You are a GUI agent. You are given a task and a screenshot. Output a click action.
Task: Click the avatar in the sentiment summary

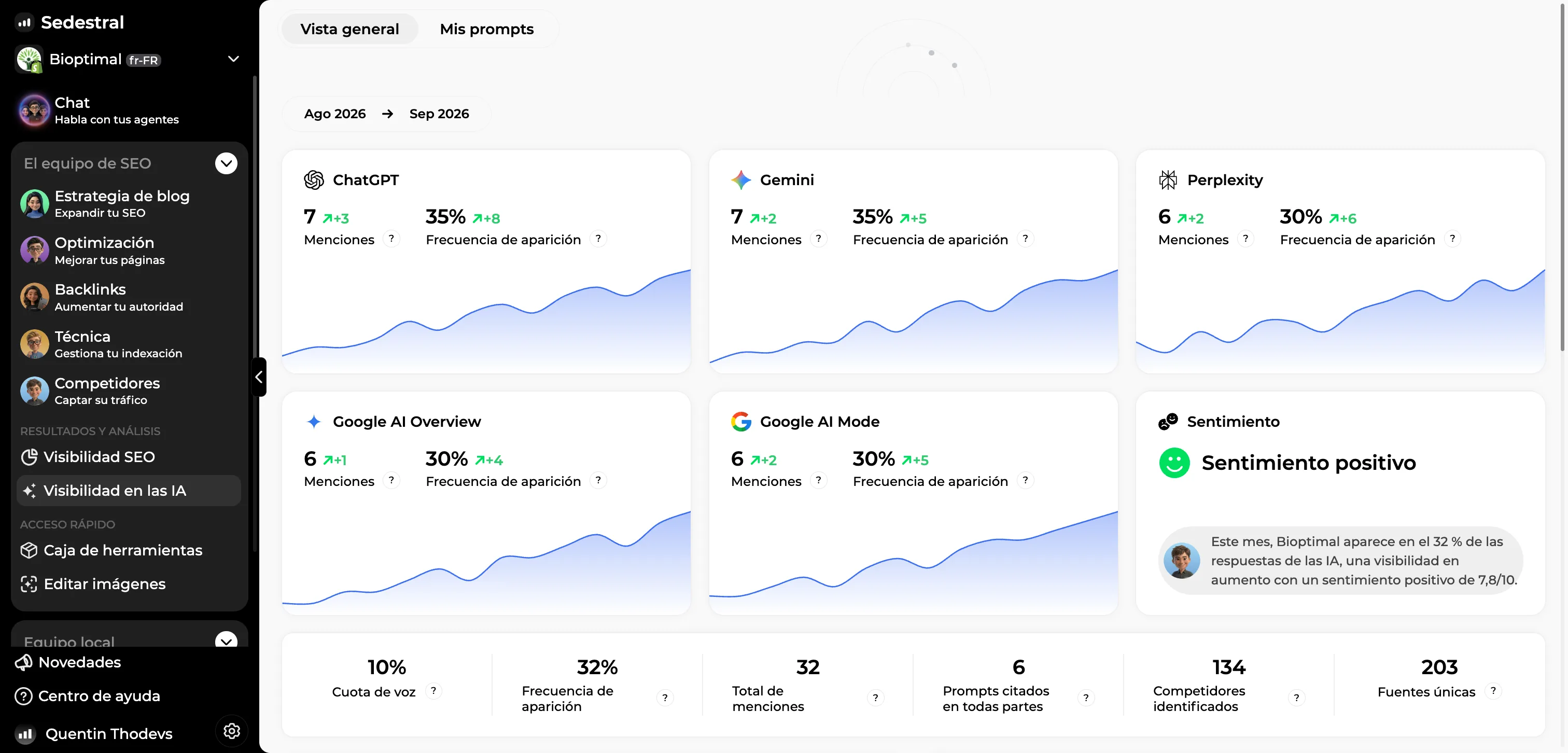(1182, 561)
